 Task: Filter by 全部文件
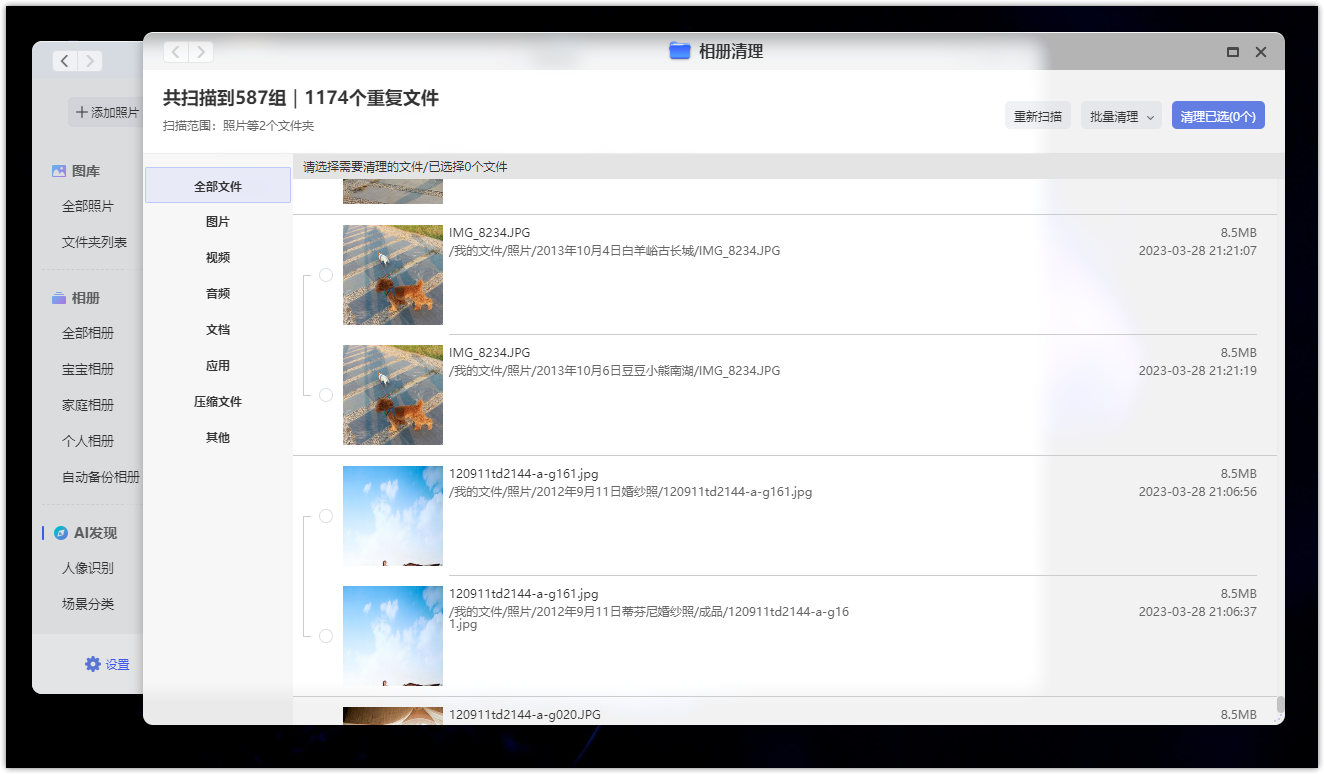tap(218, 186)
